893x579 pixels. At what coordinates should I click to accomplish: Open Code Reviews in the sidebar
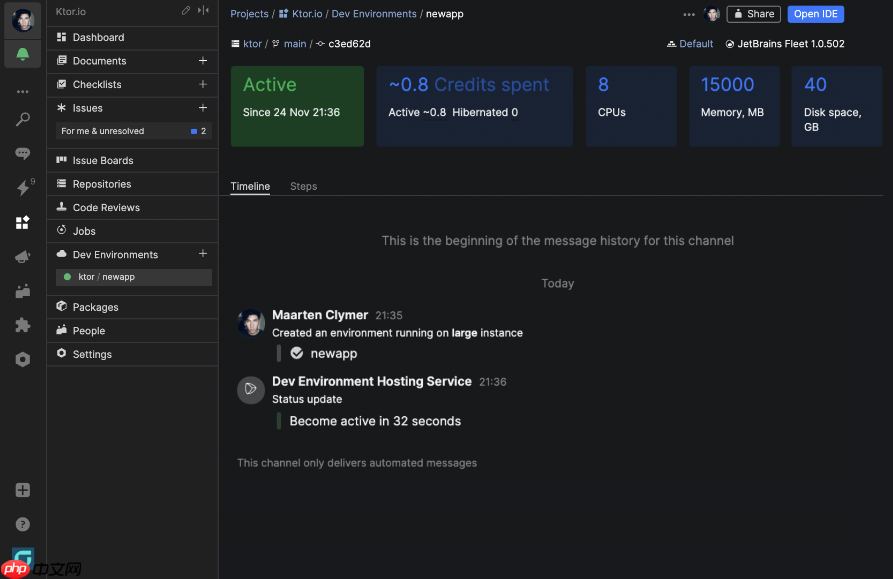tap(106, 208)
